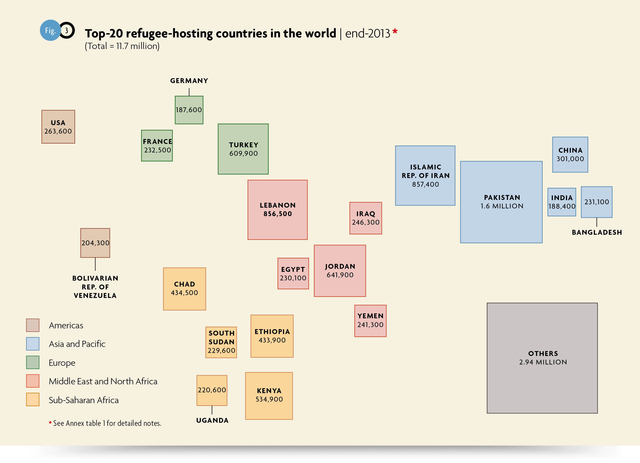Click the Islamic Rep. of Iran box
Viewport: 640px width, 463px height.
click(x=424, y=176)
